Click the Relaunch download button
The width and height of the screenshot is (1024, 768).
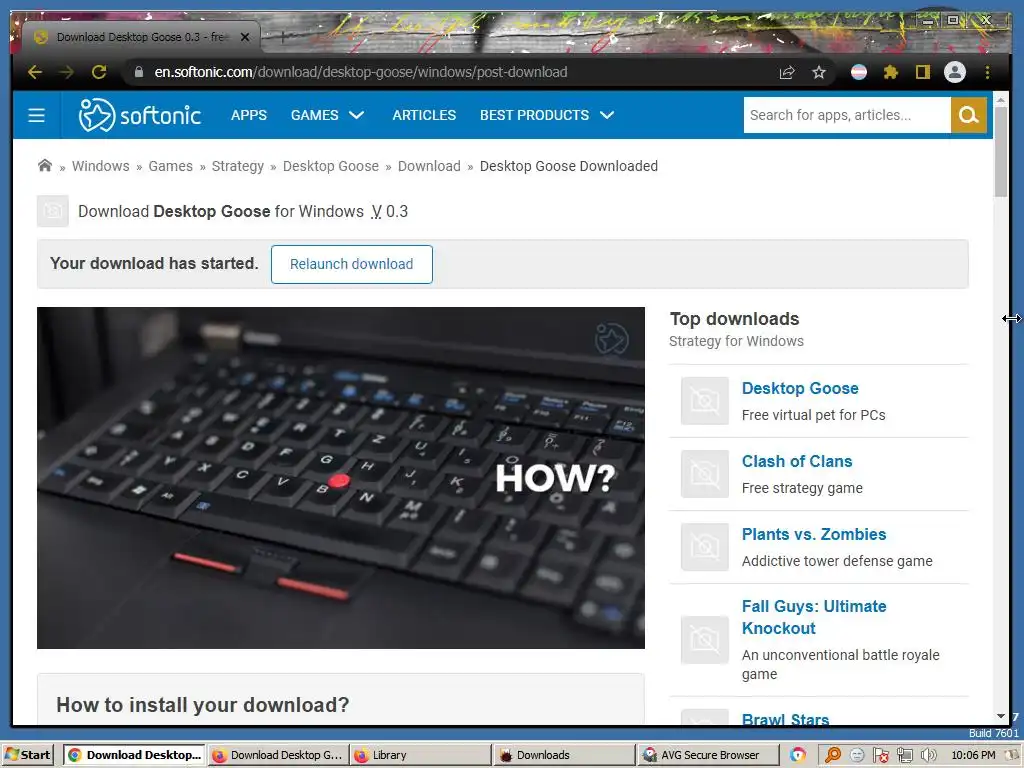351,264
